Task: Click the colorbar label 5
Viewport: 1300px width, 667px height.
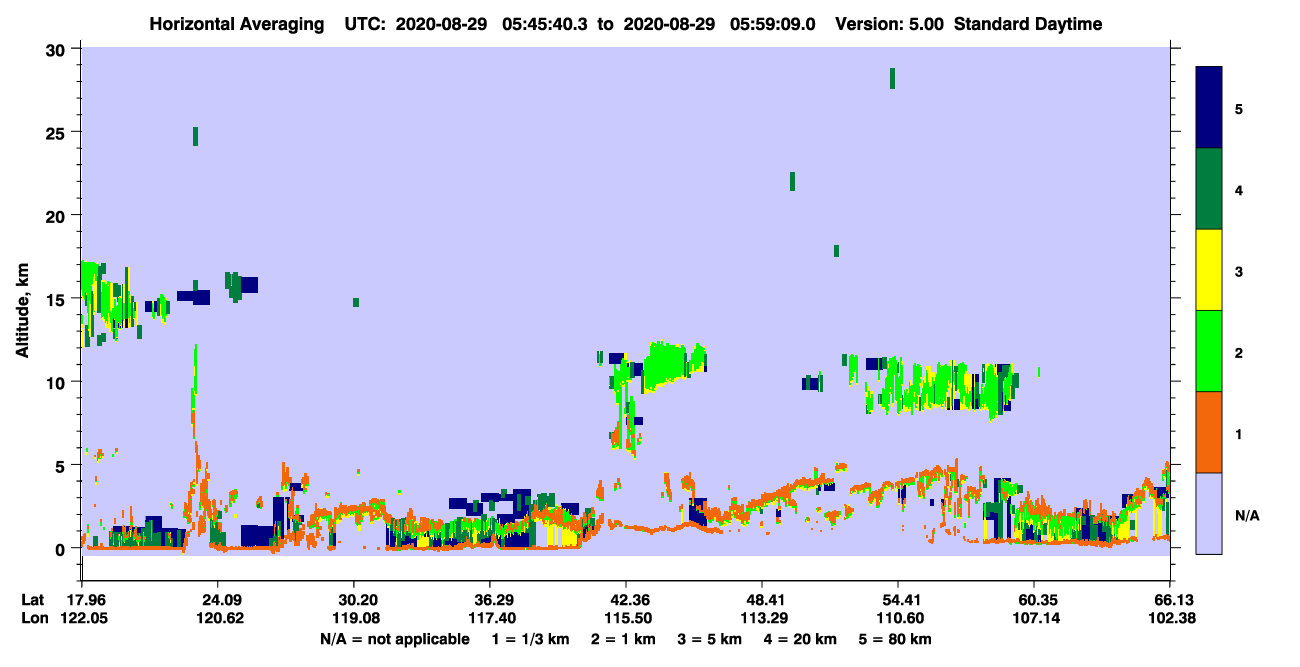Action: point(1238,108)
